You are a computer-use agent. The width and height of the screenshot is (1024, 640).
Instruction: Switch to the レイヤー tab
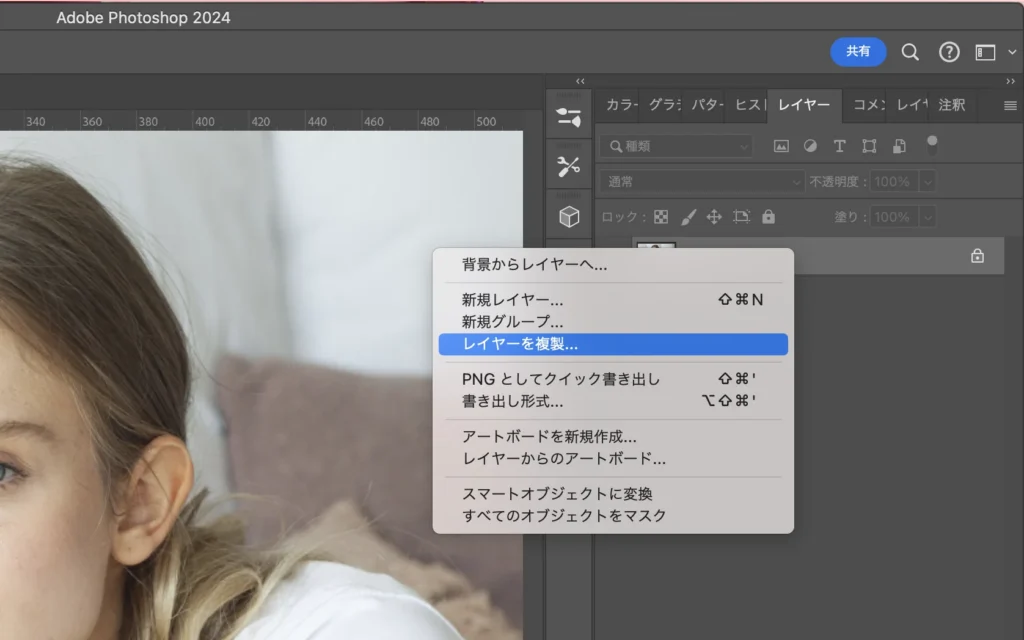pos(804,105)
